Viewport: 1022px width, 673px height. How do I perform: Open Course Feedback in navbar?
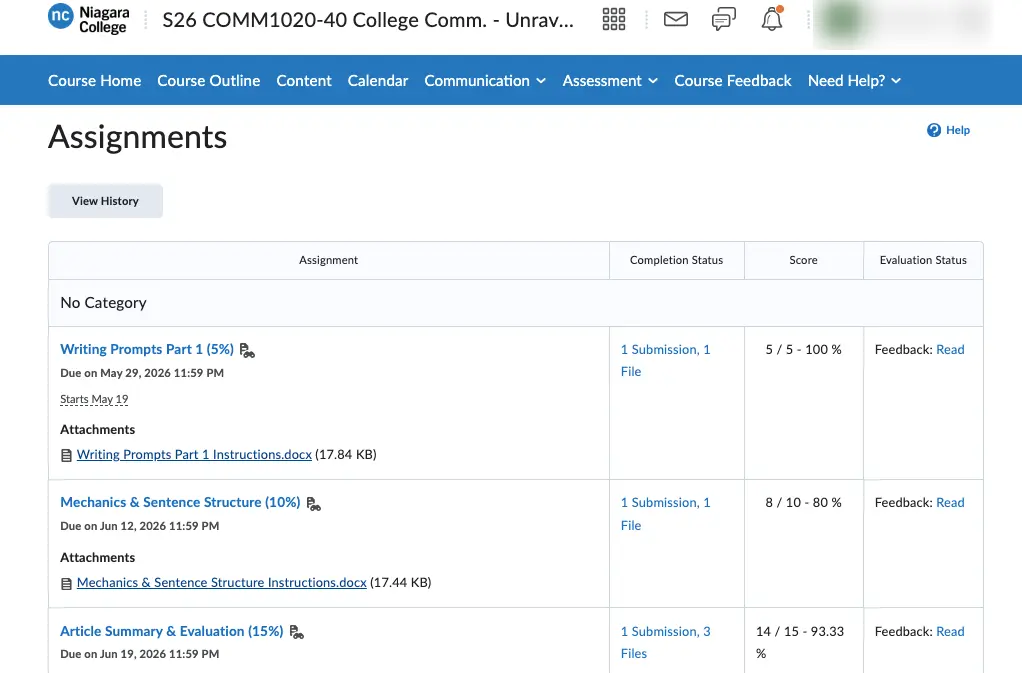click(x=733, y=81)
